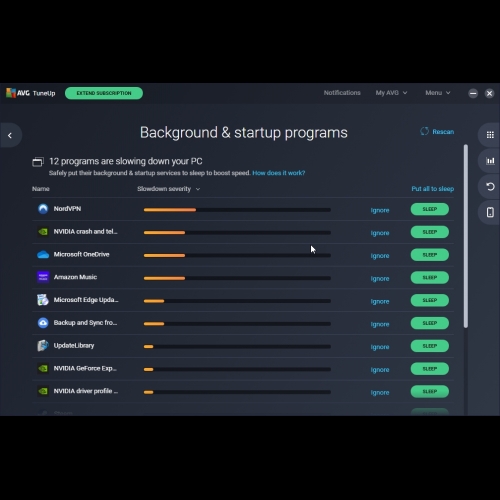Image resolution: width=500 pixels, height=500 pixels.
Task: Click the NVIDIA GeForce Exp... name text
Action: 85,368
